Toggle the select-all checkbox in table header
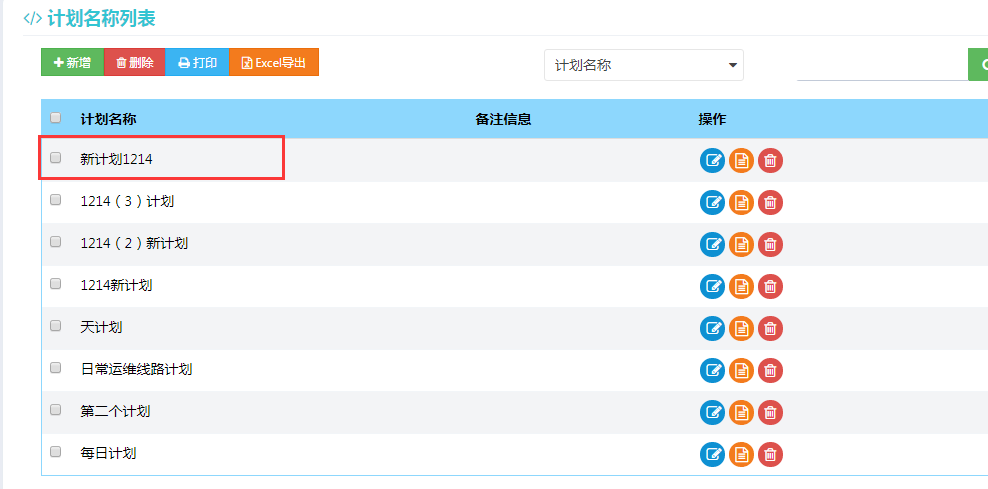This screenshot has height=489, width=988. [x=56, y=118]
